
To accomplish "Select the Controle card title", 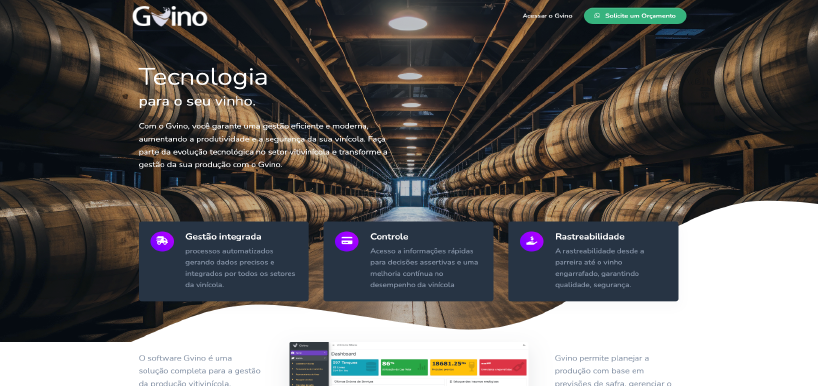I will pyautogui.click(x=389, y=237).
